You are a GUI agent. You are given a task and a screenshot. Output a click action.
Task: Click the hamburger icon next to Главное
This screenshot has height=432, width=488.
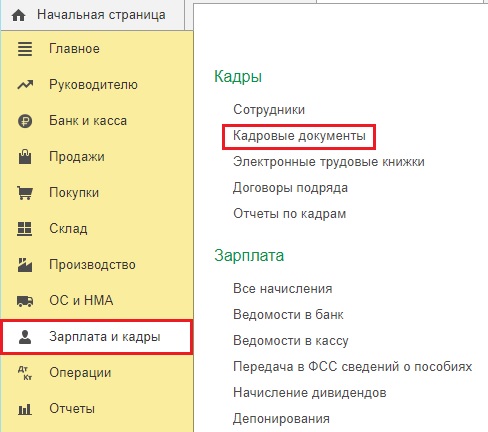click(x=25, y=49)
